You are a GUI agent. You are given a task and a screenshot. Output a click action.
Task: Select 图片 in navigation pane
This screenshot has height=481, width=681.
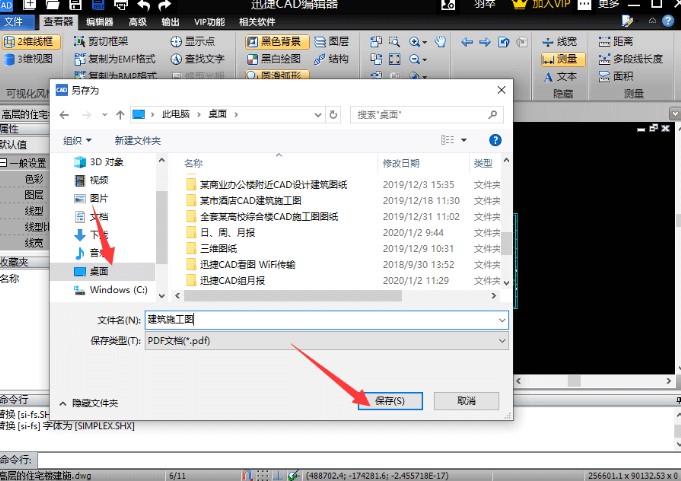point(91,198)
